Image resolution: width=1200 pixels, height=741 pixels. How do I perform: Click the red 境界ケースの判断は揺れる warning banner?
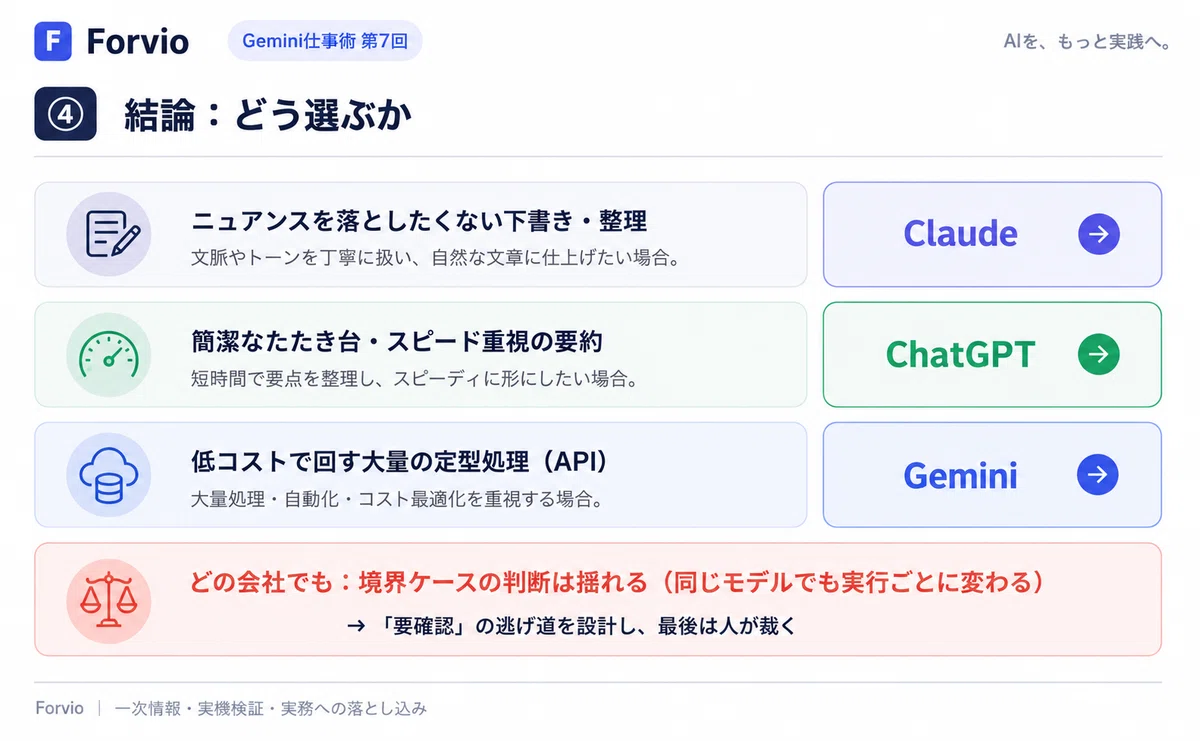(598, 599)
